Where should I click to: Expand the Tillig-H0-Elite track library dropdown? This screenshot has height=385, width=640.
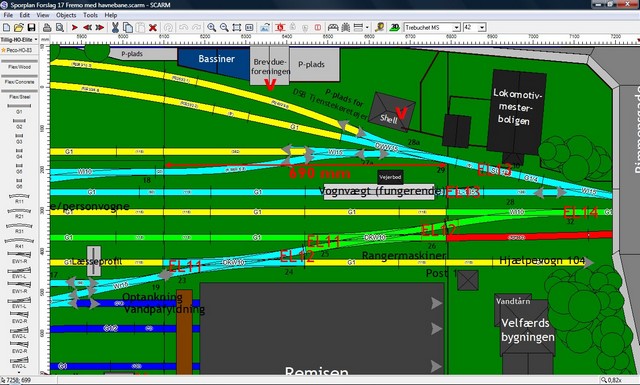[x=19, y=40]
